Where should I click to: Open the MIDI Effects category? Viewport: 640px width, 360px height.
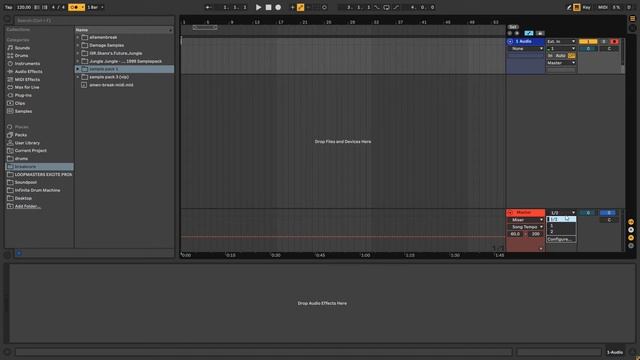[x=27, y=80]
